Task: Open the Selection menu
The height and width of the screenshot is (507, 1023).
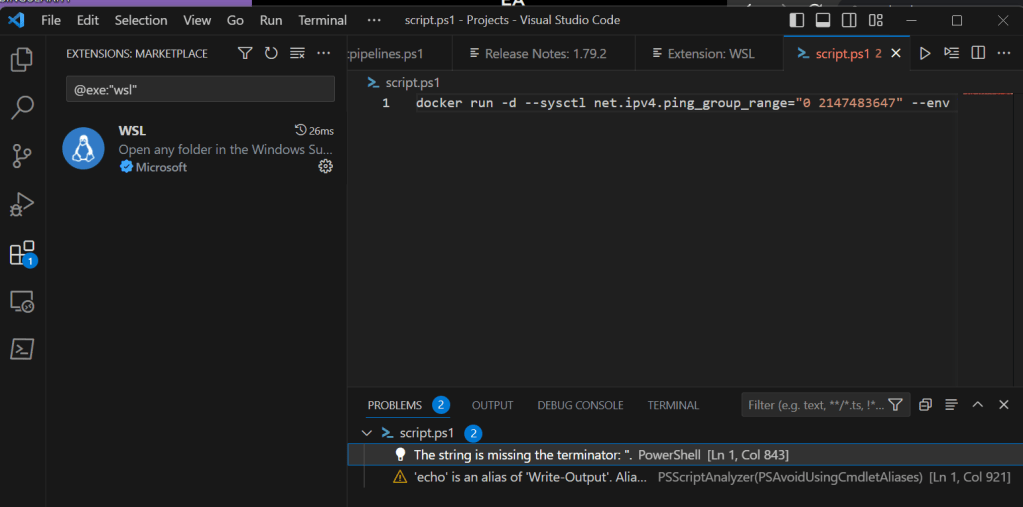Action: tap(141, 20)
